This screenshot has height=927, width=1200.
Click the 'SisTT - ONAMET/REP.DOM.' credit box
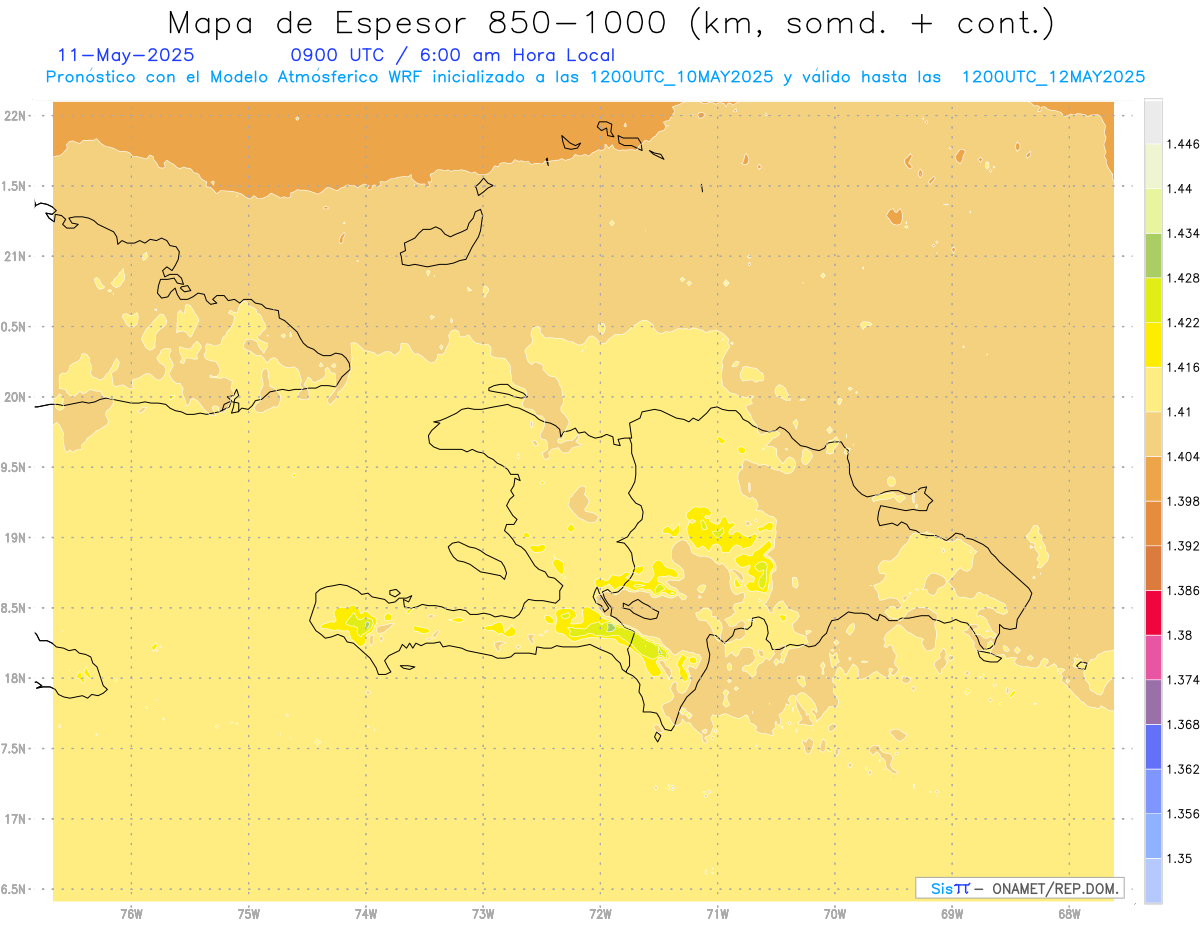click(x=1020, y=888)
